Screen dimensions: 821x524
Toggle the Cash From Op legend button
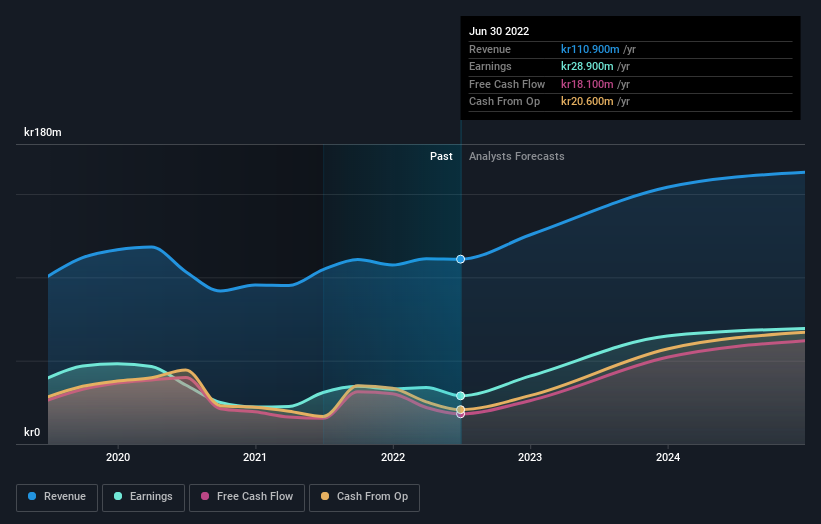[x=364, y=497]
